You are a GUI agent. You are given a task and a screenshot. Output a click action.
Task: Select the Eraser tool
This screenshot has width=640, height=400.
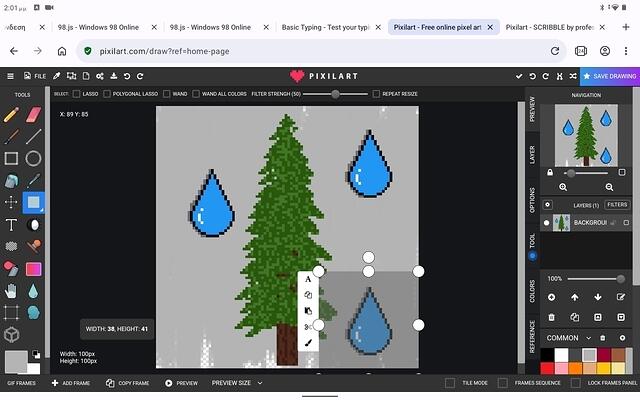[33, 114]
